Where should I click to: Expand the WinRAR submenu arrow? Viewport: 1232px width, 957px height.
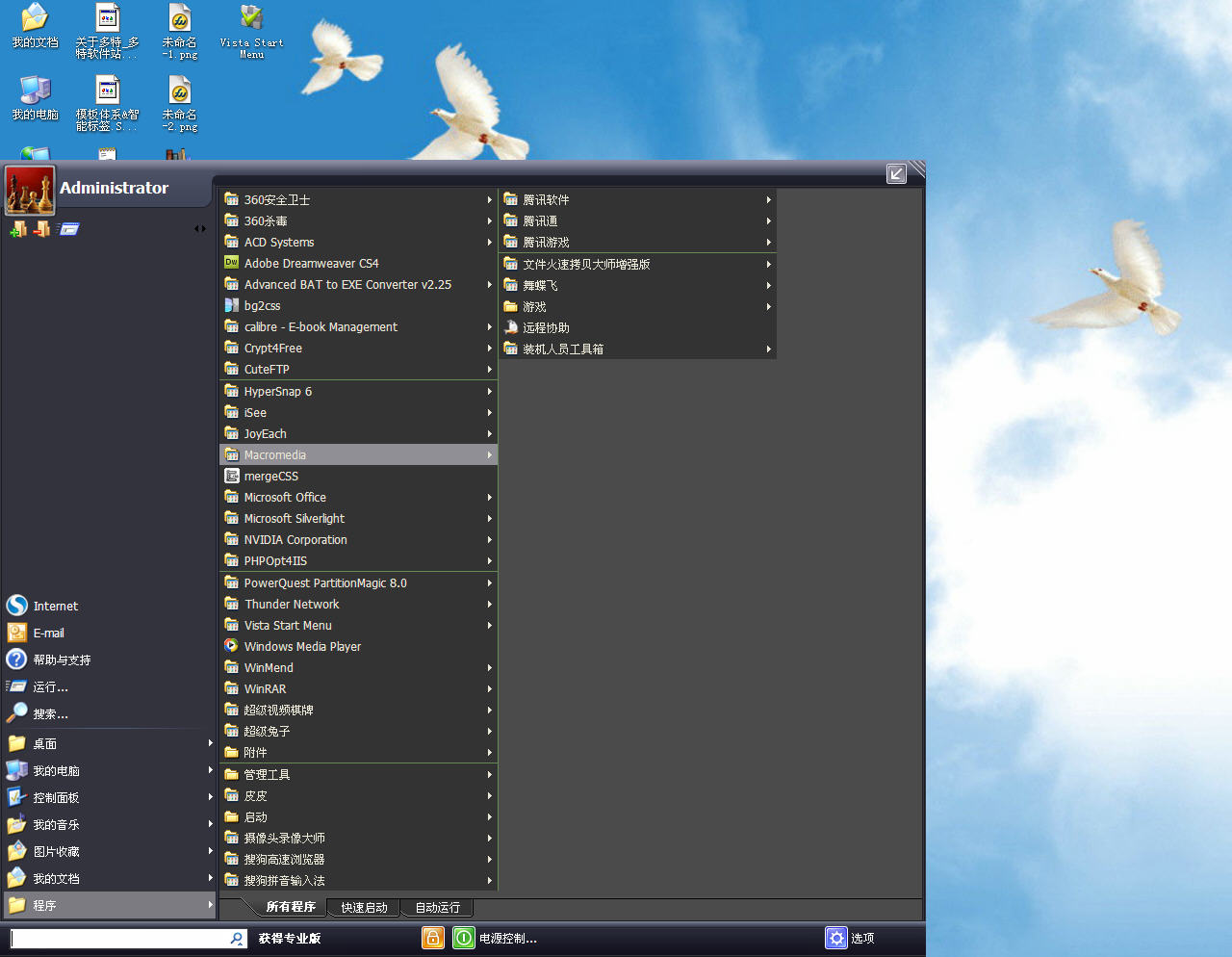[x=489, y=688]
